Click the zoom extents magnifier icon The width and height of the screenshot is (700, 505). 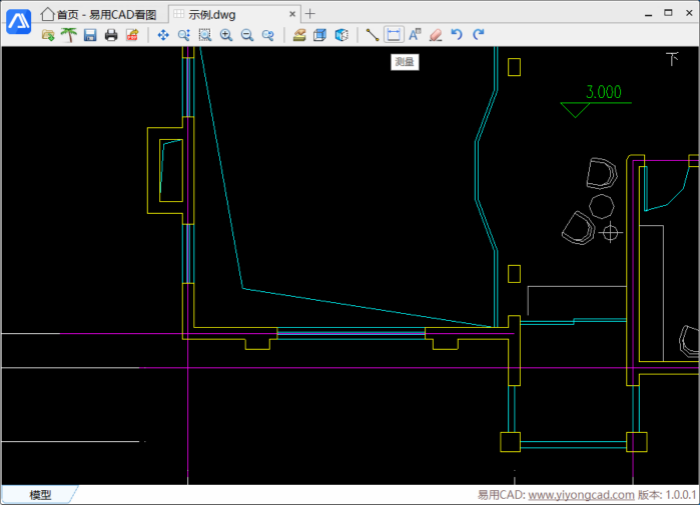[268, 35]
